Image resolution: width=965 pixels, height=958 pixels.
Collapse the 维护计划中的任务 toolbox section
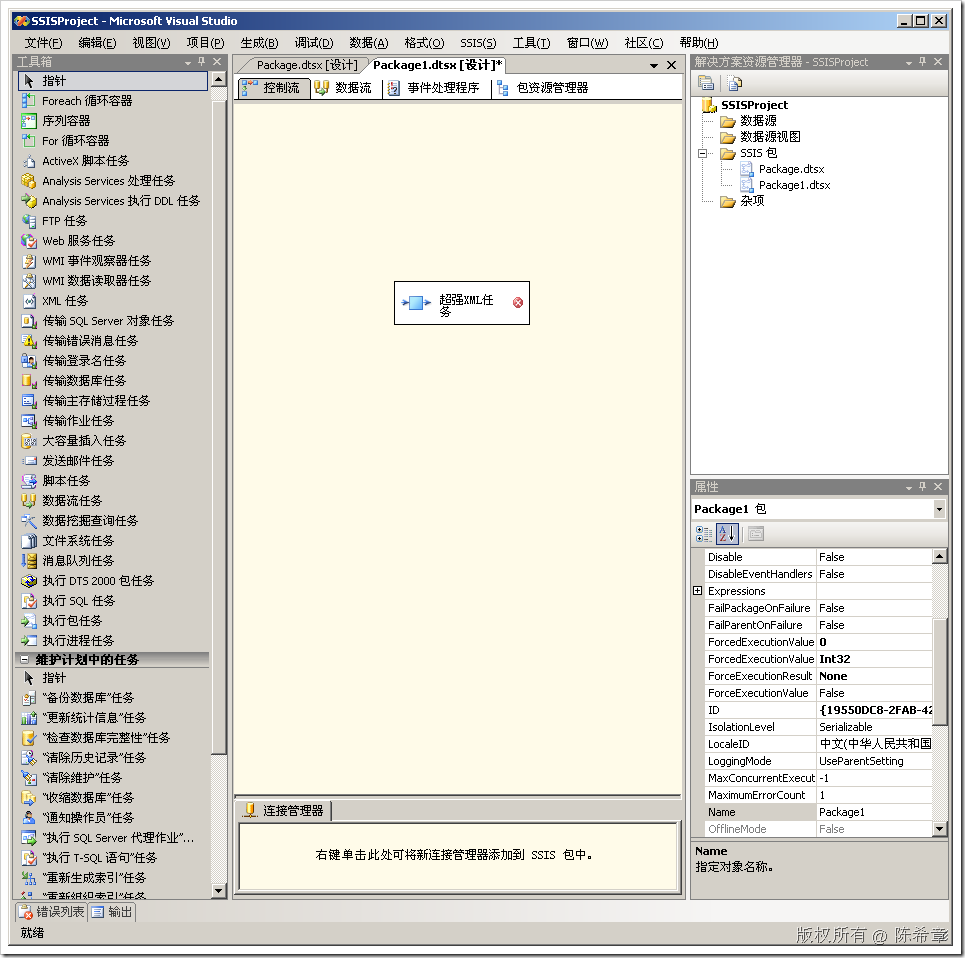click(x=25, y=660)
